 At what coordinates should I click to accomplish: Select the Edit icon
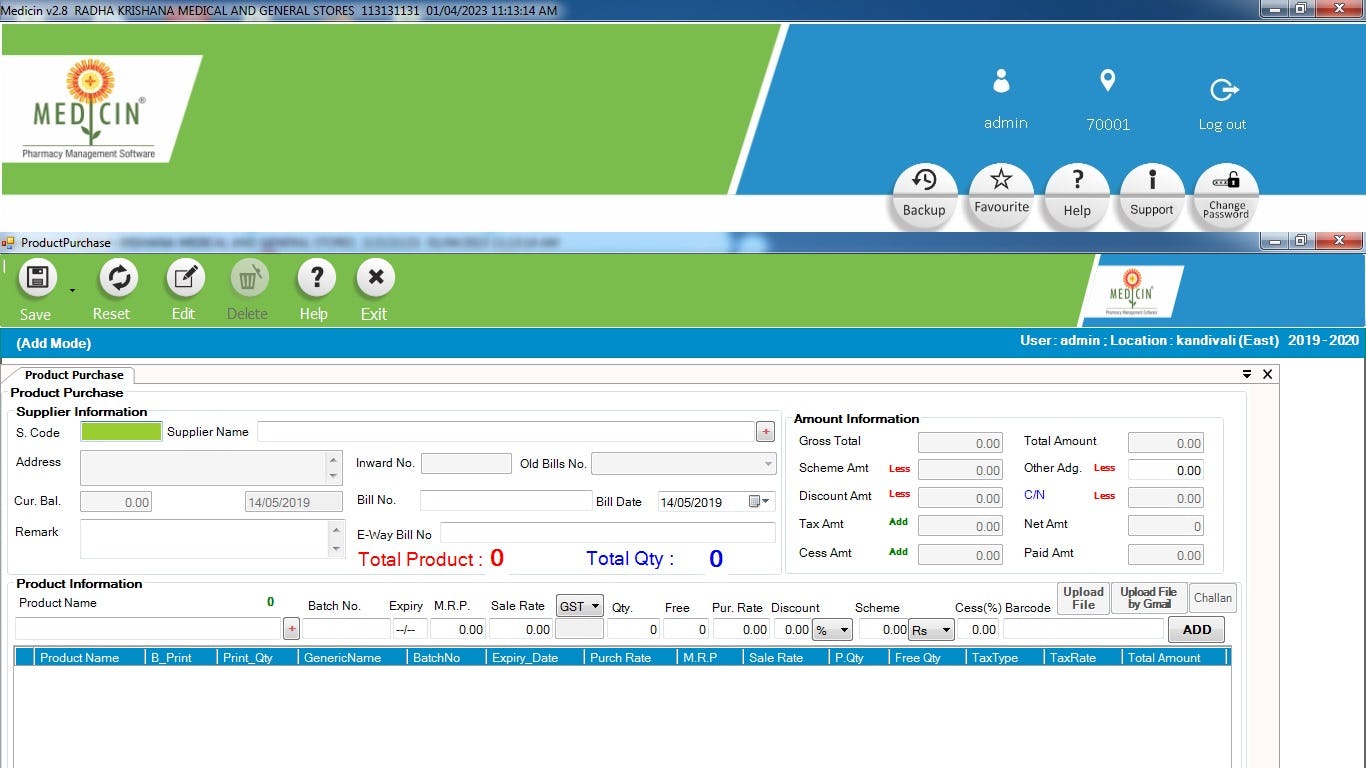[184, 279]
